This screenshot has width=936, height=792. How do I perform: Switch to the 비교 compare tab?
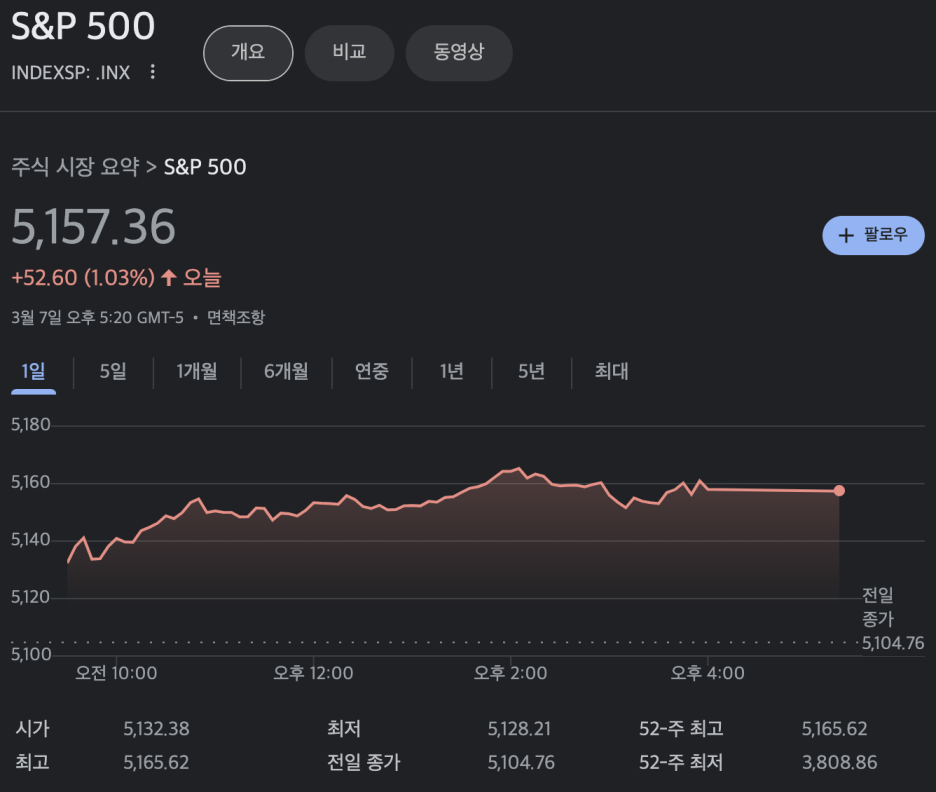(x=349, y=53)
